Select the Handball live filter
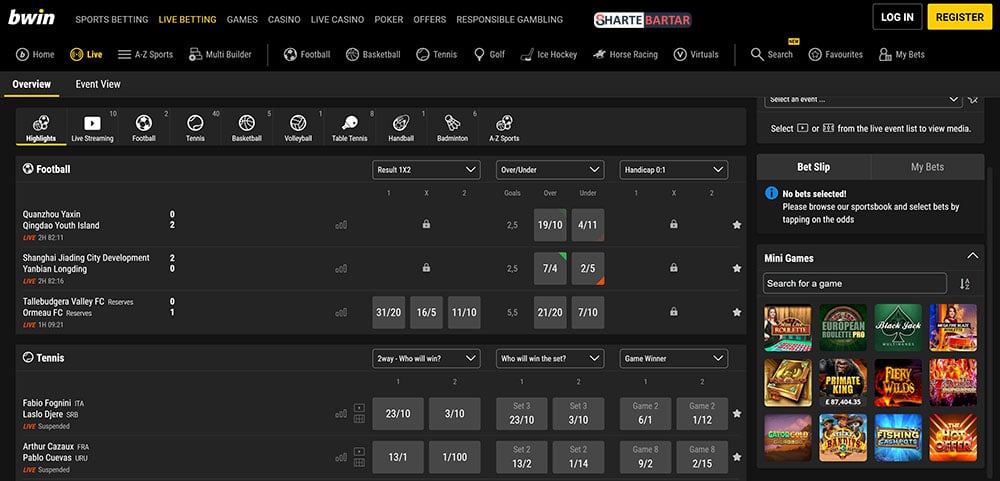Viewport: 1000px width, 481px height. coord(401,128)
